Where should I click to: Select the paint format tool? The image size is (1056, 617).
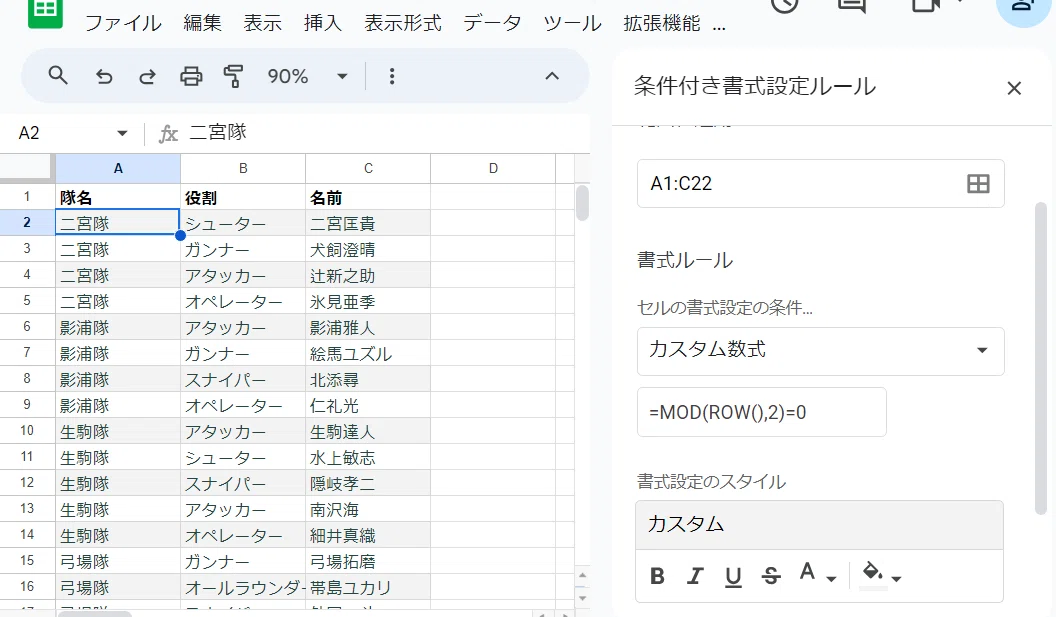tap(233, 76)
